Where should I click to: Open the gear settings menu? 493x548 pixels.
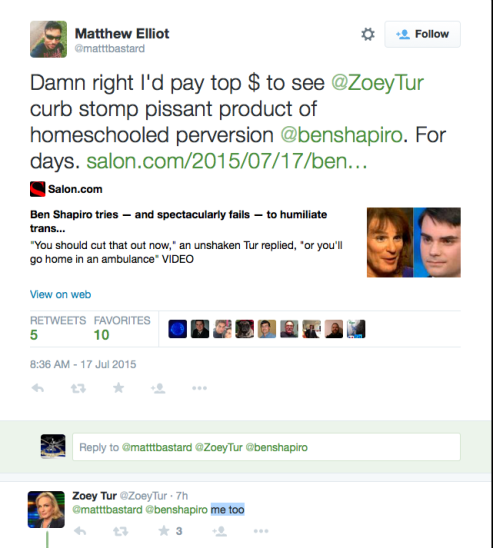pos(368,34)
